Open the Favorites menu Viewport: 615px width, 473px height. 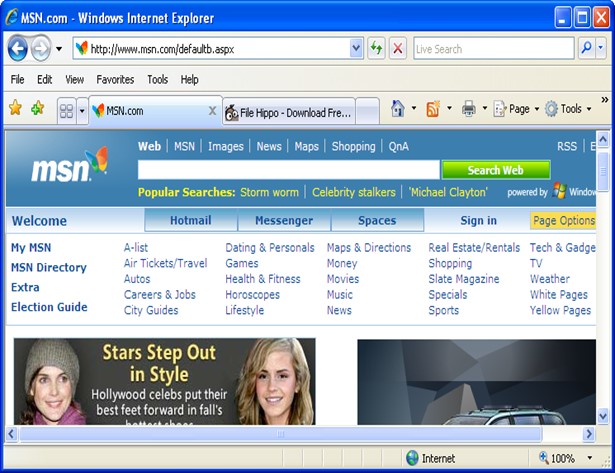115,80
